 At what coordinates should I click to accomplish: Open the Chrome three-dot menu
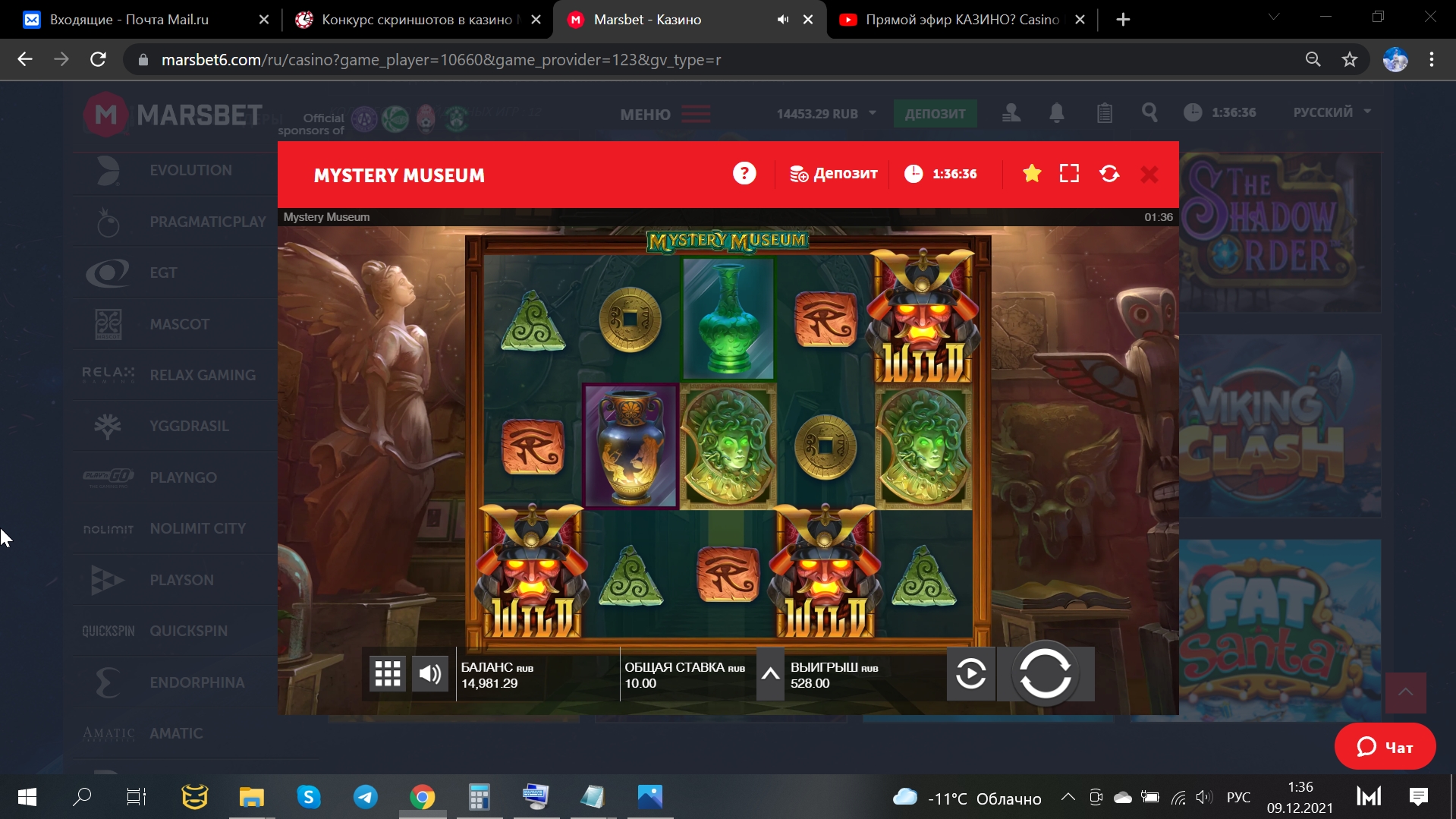(1432, 59)
